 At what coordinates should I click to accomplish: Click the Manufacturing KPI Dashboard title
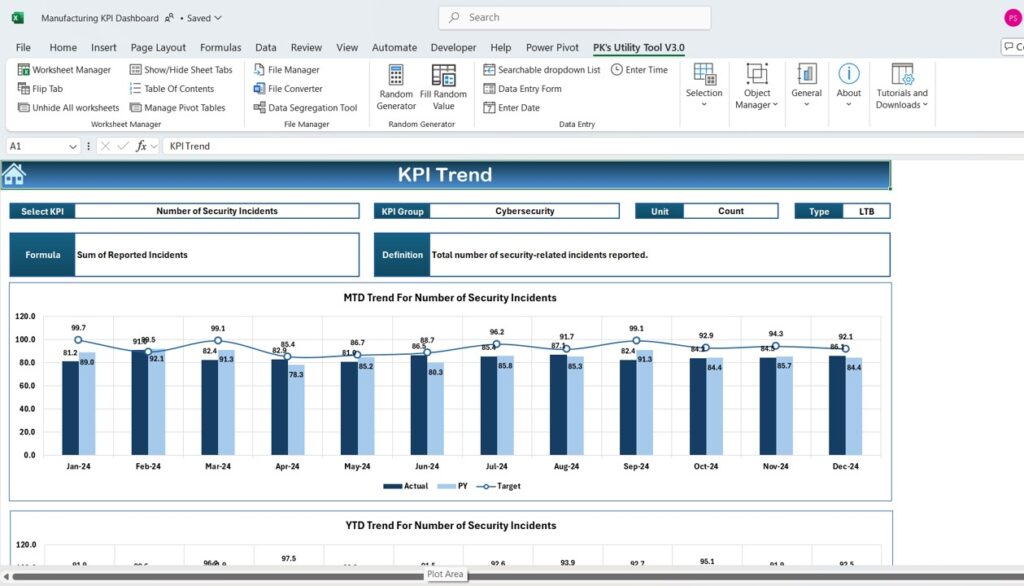(x=99, y=18)
